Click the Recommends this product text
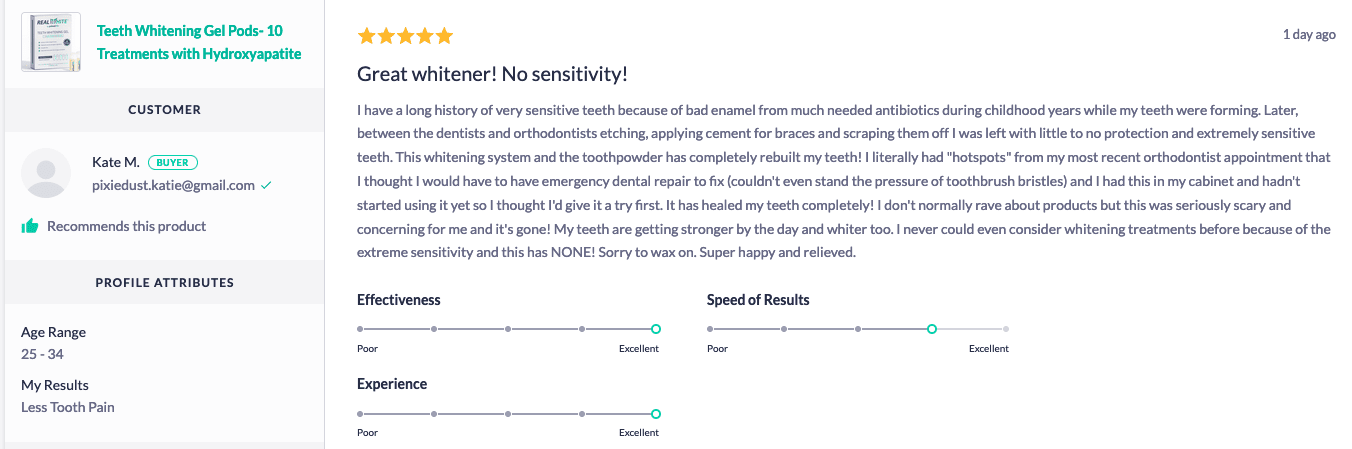This screenshot has height=449, width=1352. [126, 226]
